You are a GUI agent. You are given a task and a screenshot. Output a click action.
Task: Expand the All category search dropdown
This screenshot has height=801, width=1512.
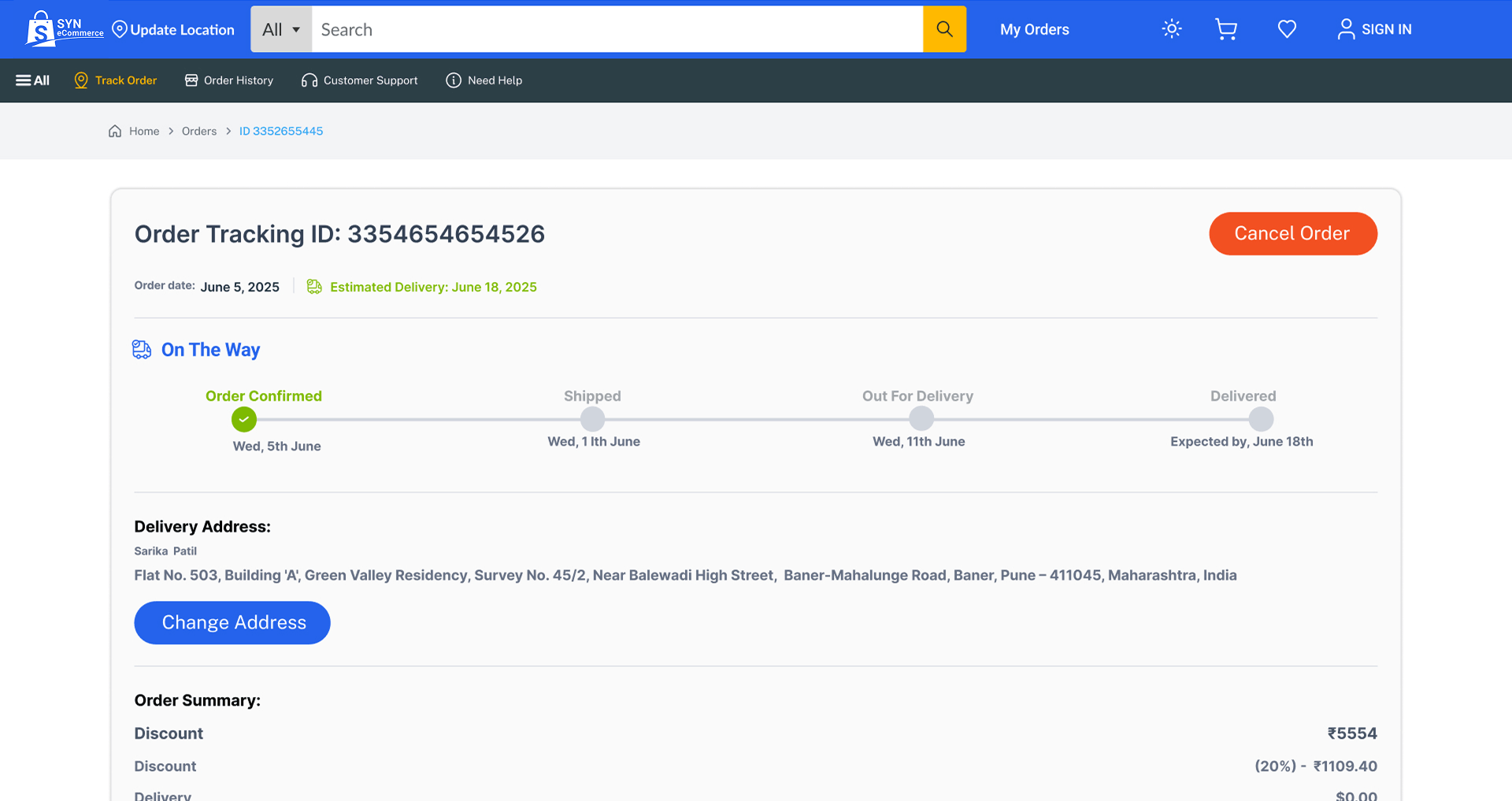281,29
